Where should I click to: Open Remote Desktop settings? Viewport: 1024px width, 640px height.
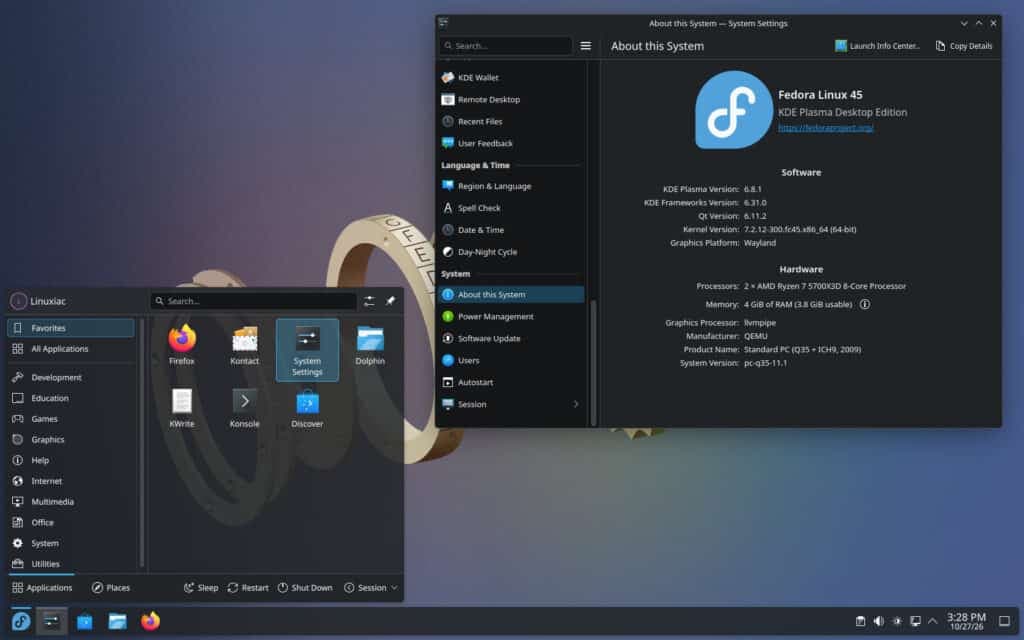point(511,99)
